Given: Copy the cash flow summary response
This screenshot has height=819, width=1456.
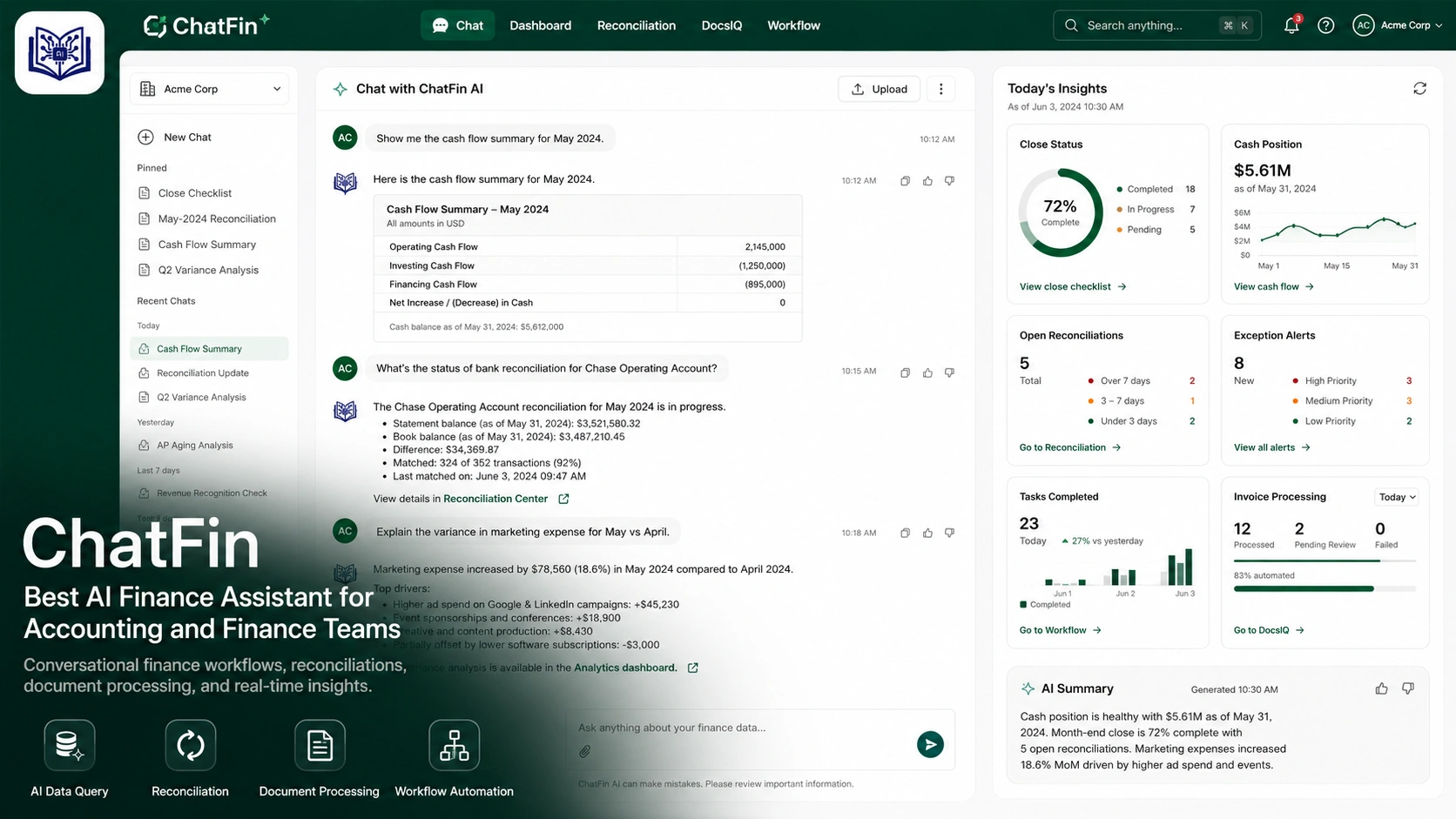Looking at the screenshot, I should (x=905, y=181).
